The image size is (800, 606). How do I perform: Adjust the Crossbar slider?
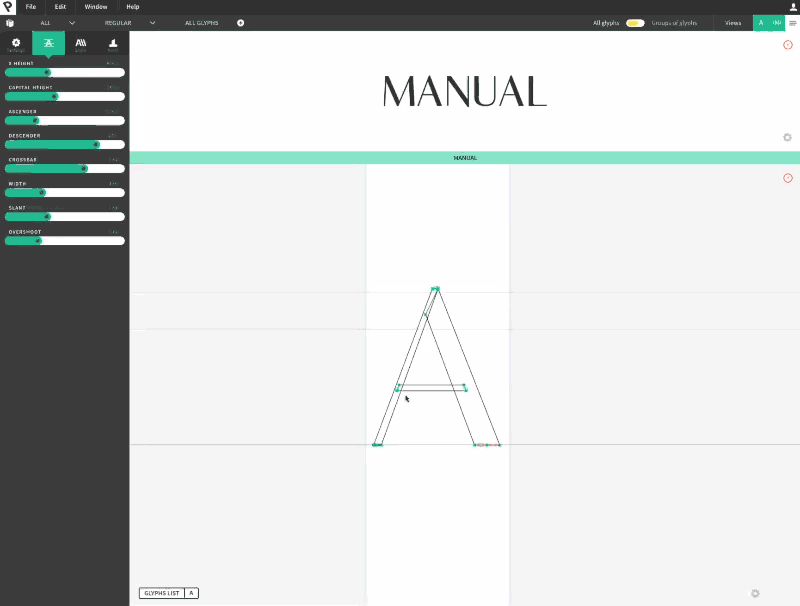(65, 168)
